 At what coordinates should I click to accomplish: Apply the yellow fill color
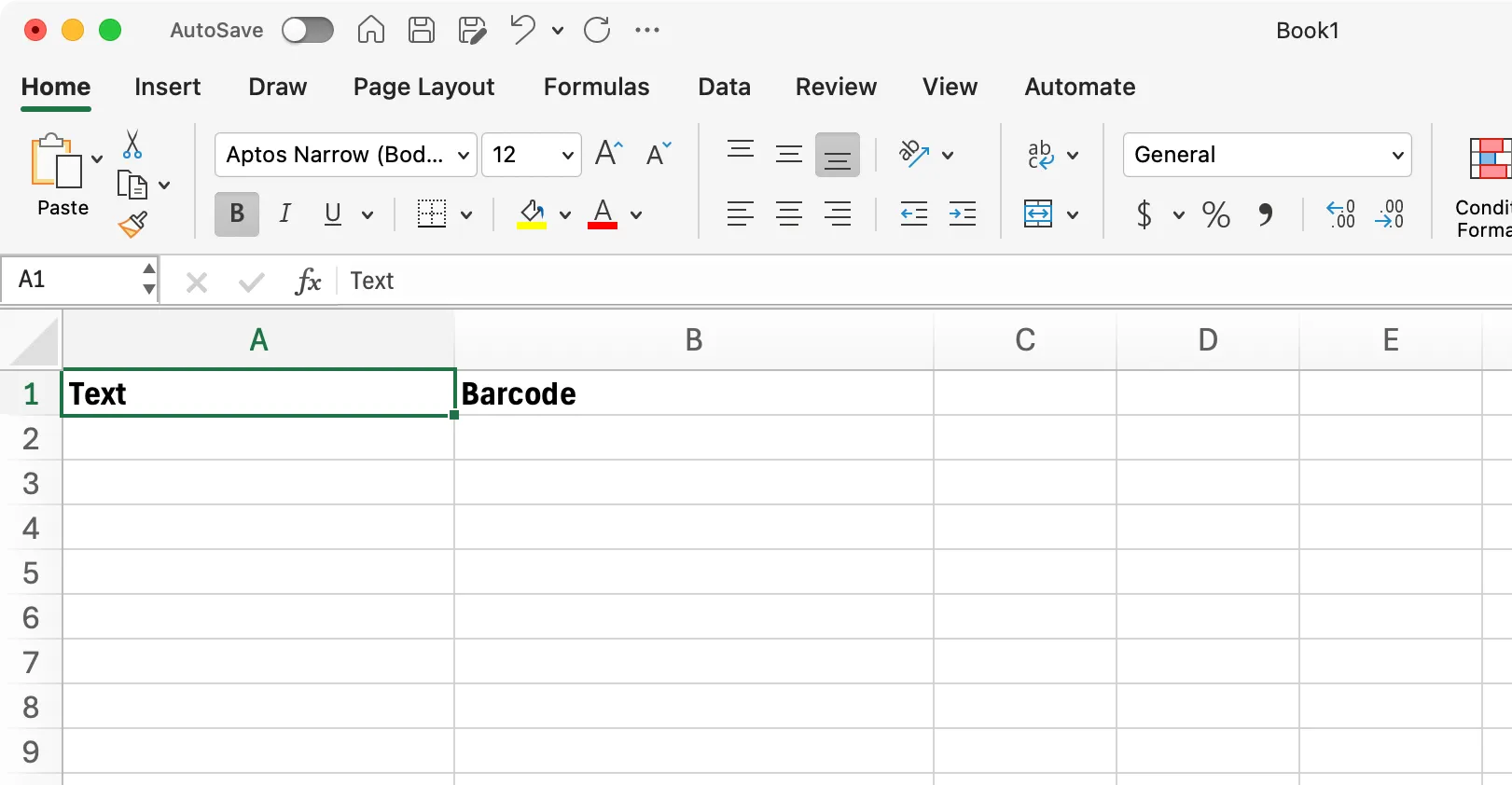pyautogui.click(x=532, y=214)
